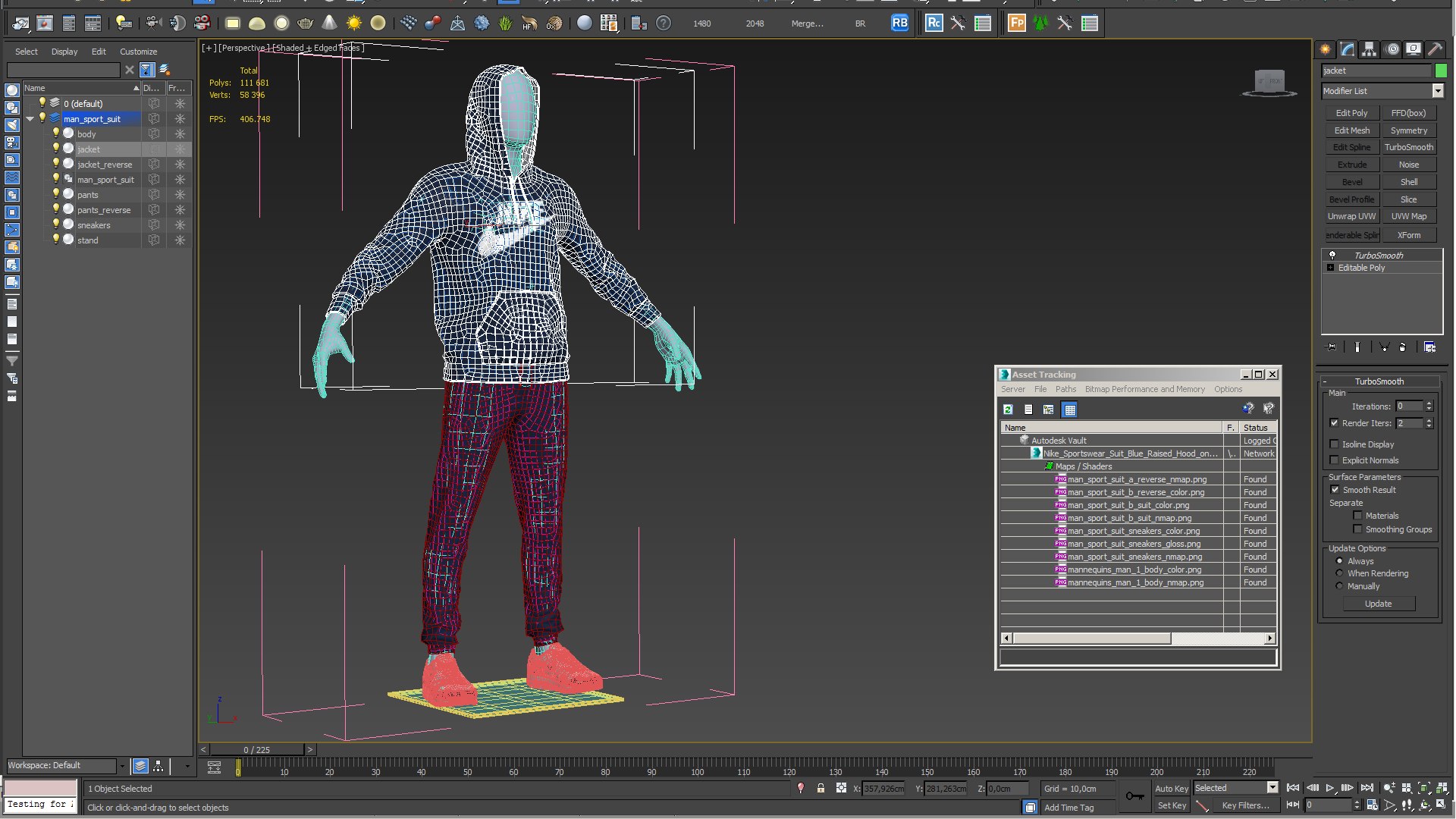Toggle the Auto Key button
The image size is (1456, 819).
tap(1172, 789)
